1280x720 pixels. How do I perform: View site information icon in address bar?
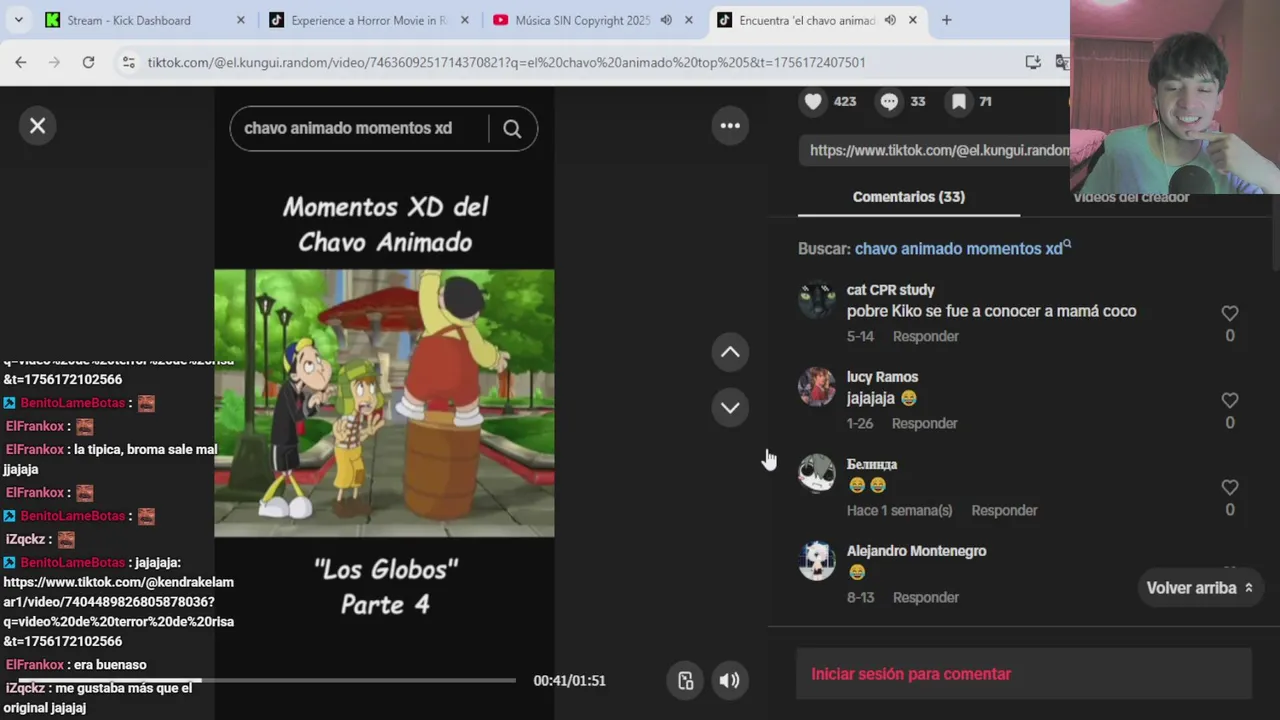coord(128,62)
